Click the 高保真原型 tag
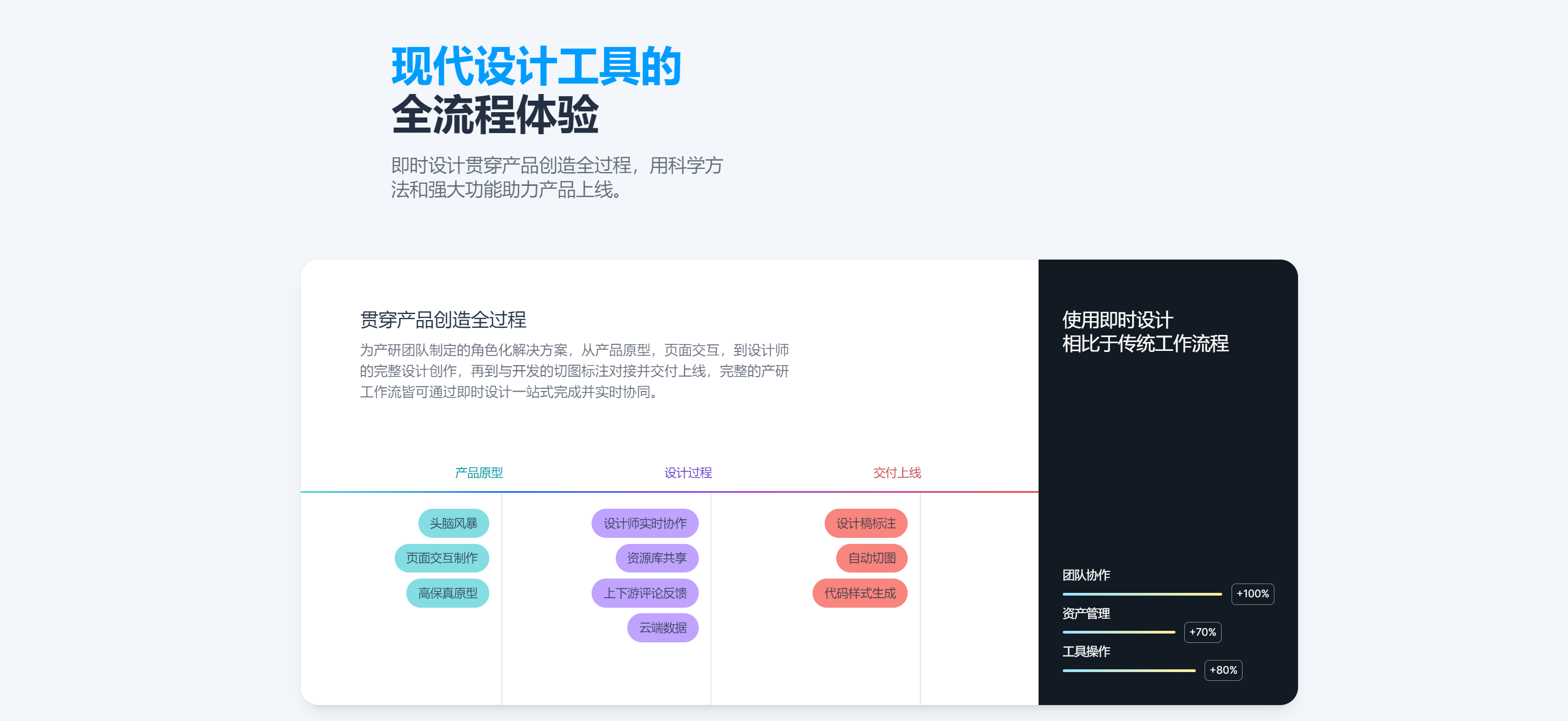Screen dimensions: 1568x721 click(x=448, y=593)
